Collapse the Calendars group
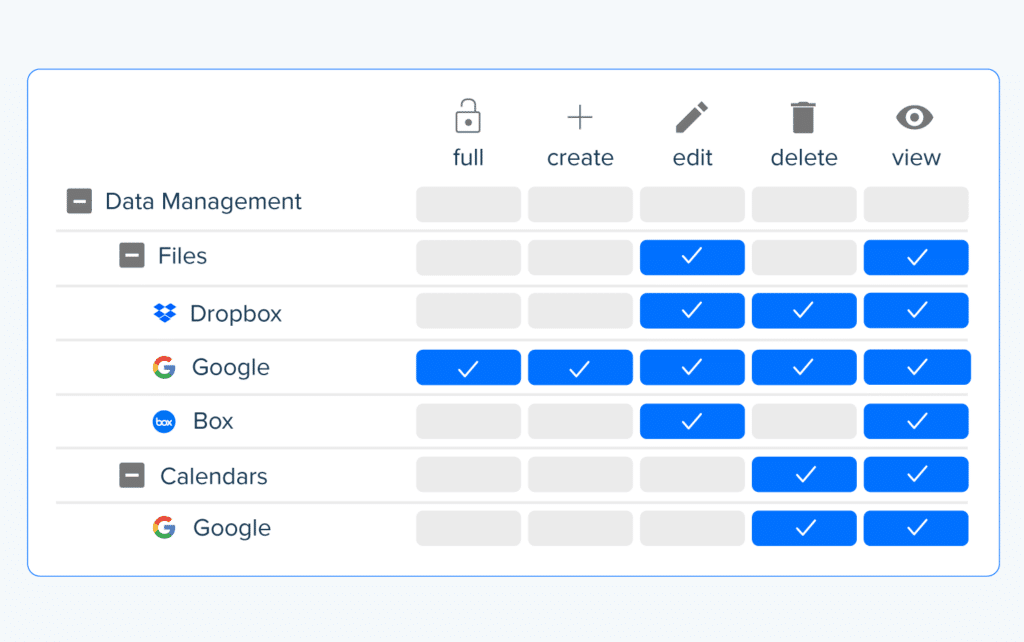This screenshot has width=1024, height=642. (x=131, y=476)
